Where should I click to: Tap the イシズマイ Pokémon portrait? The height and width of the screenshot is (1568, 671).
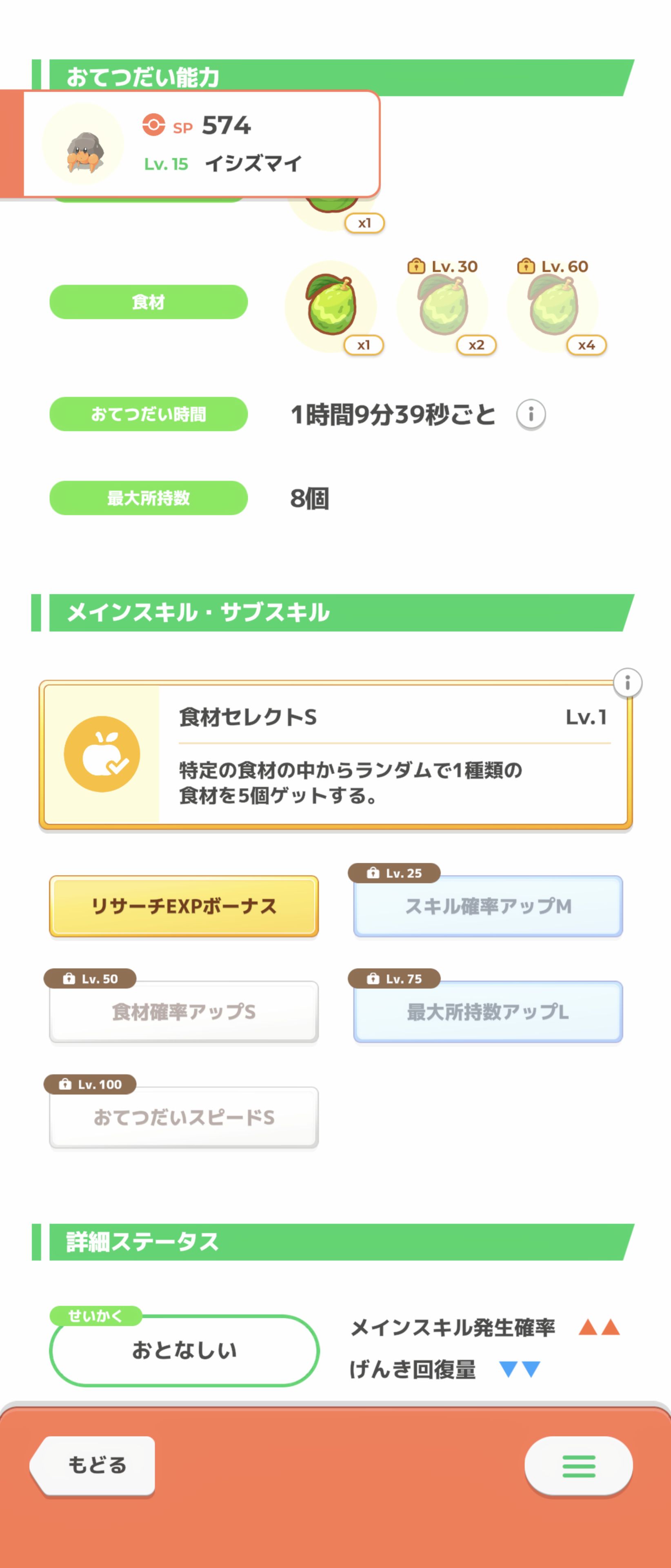(83, 145)
